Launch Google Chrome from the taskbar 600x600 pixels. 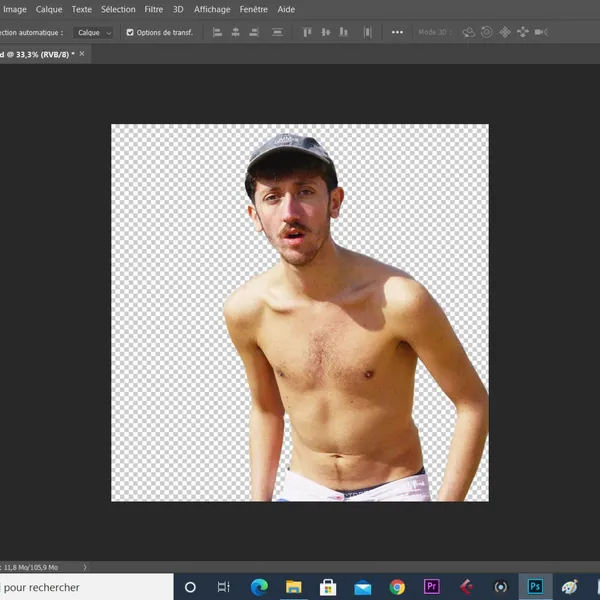[397, 587]
